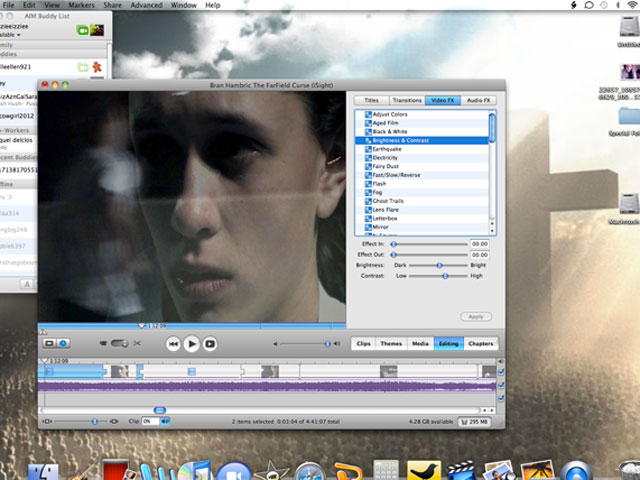Click green video icon in AIM Buddy List header
Screen dimensions: 640x480
tap(82, 30)
